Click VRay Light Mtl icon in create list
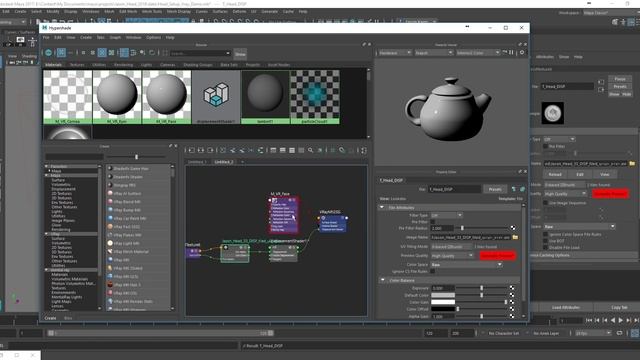Image resolution: width=640 pixels, height=360 pixels. 110,243
